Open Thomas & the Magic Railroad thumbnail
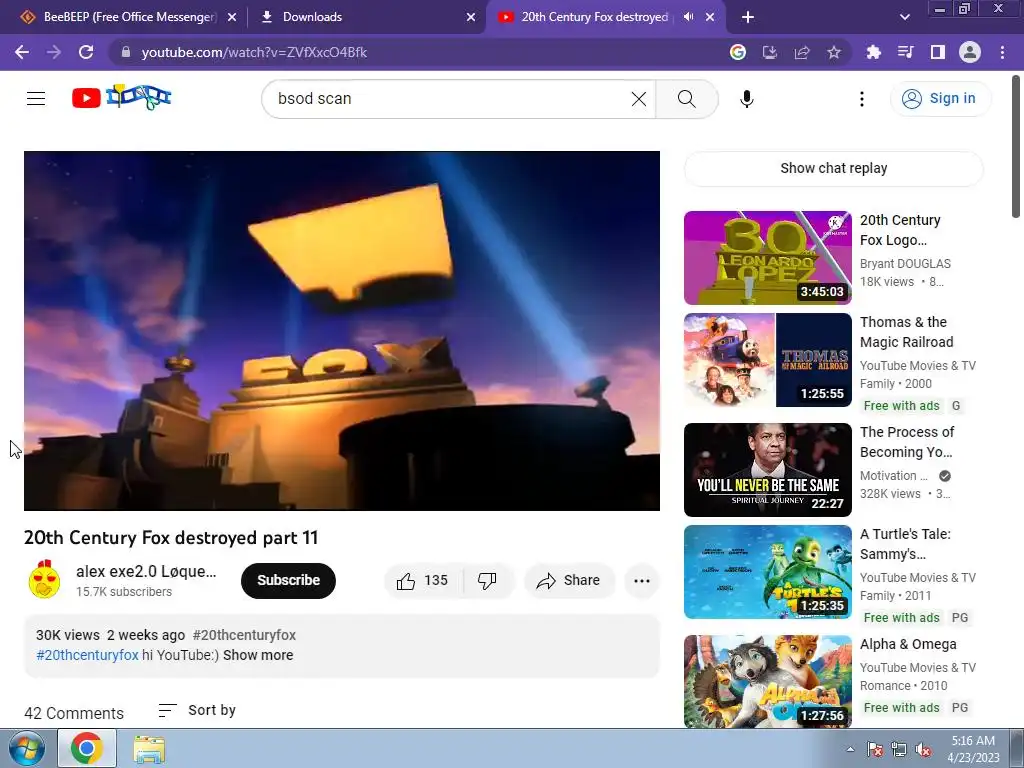Viewport: 1024px width, 768px height. [x=767, y=360]
